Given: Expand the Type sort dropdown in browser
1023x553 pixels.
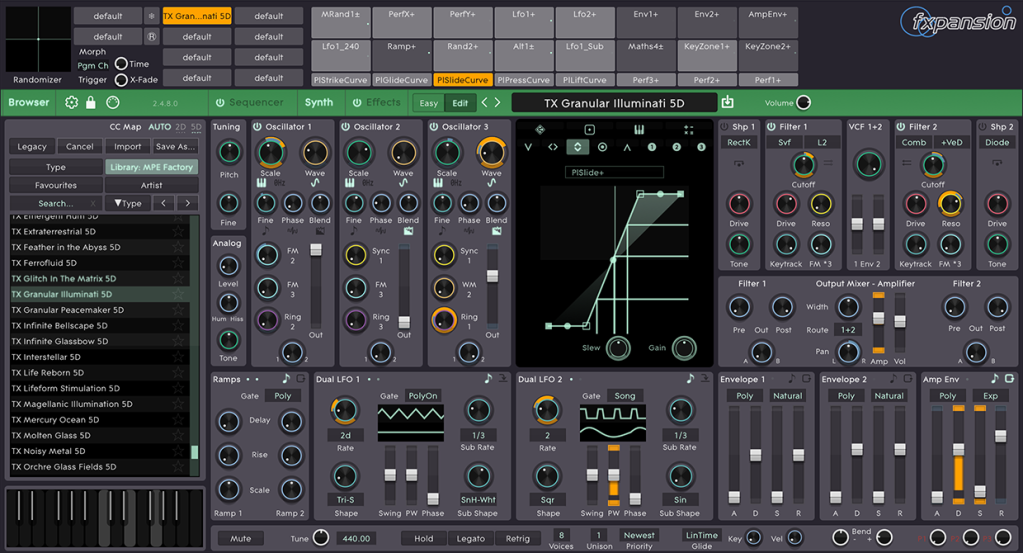Looking at the screenshot, I should (127, 203).
